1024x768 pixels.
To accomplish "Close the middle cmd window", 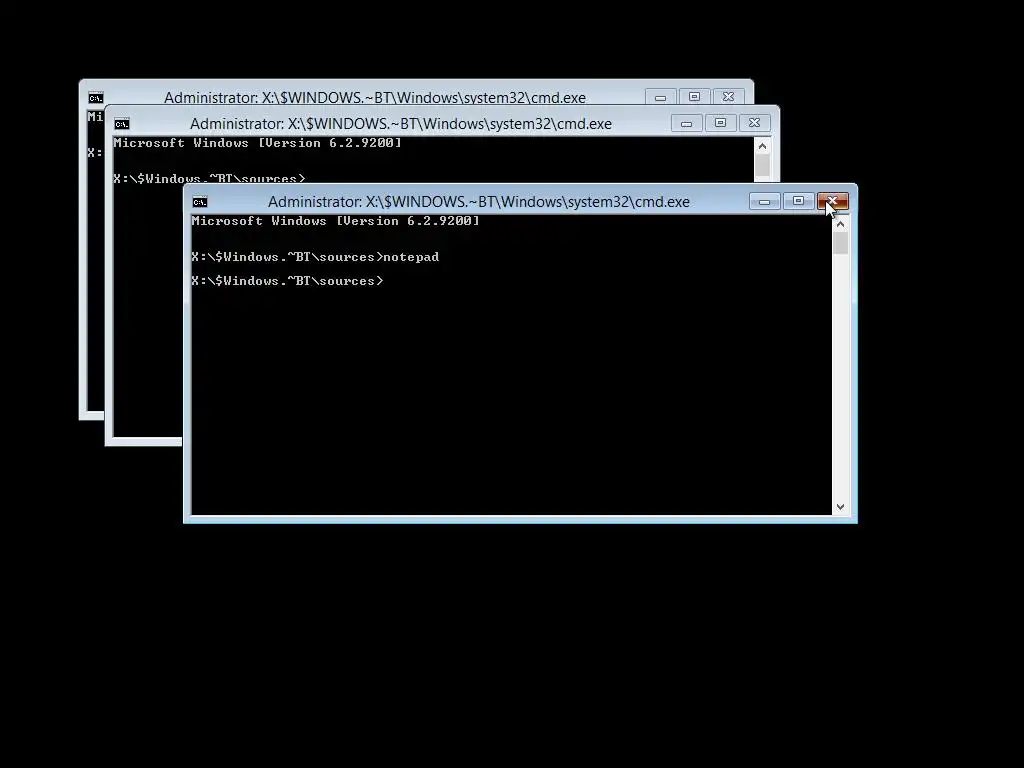I will click(x=754, y=123).
